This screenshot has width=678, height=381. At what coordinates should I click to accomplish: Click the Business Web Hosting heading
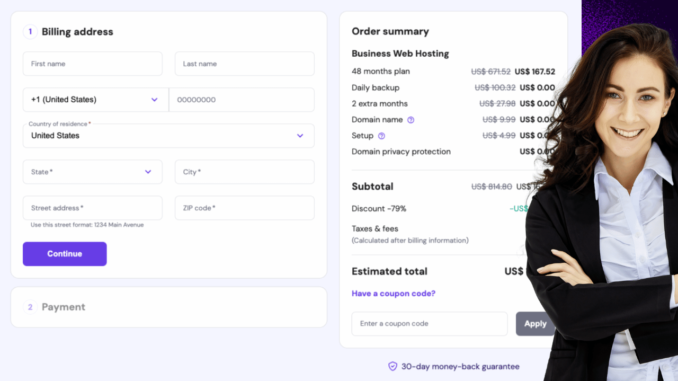coord(400,54)
